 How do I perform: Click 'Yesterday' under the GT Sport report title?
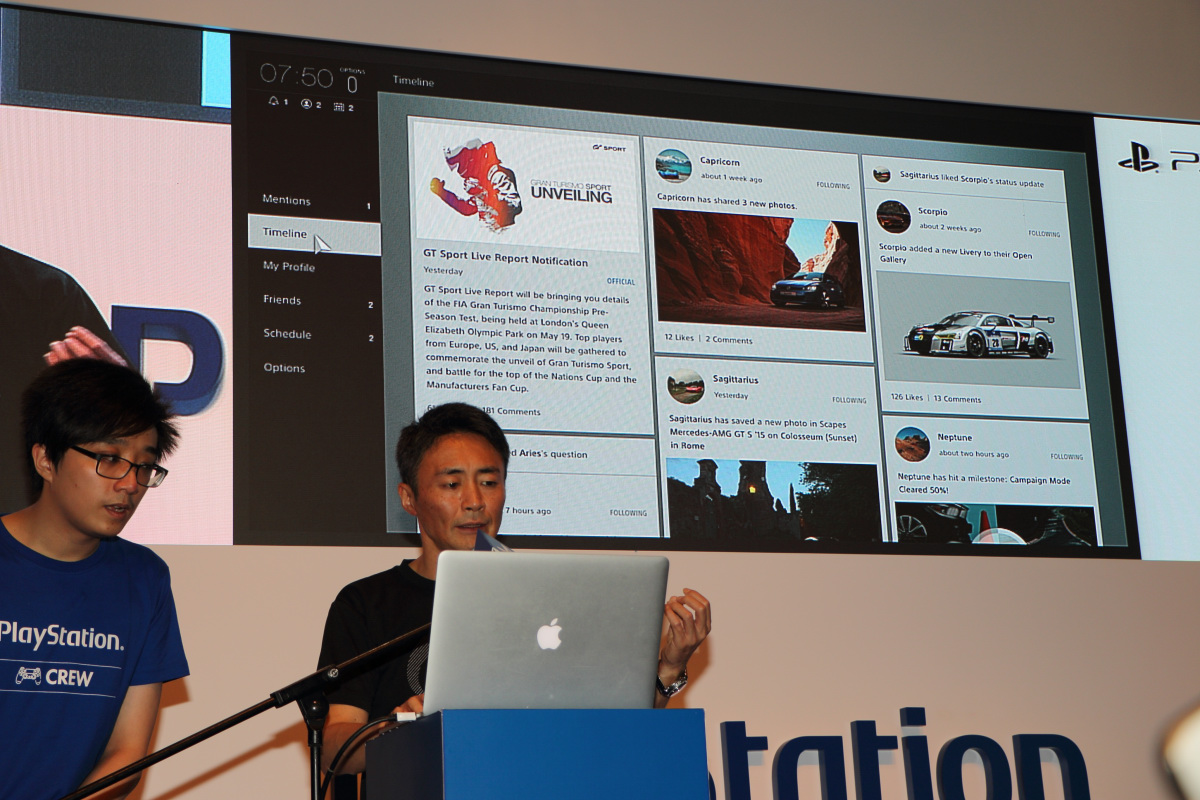[443, 271]
